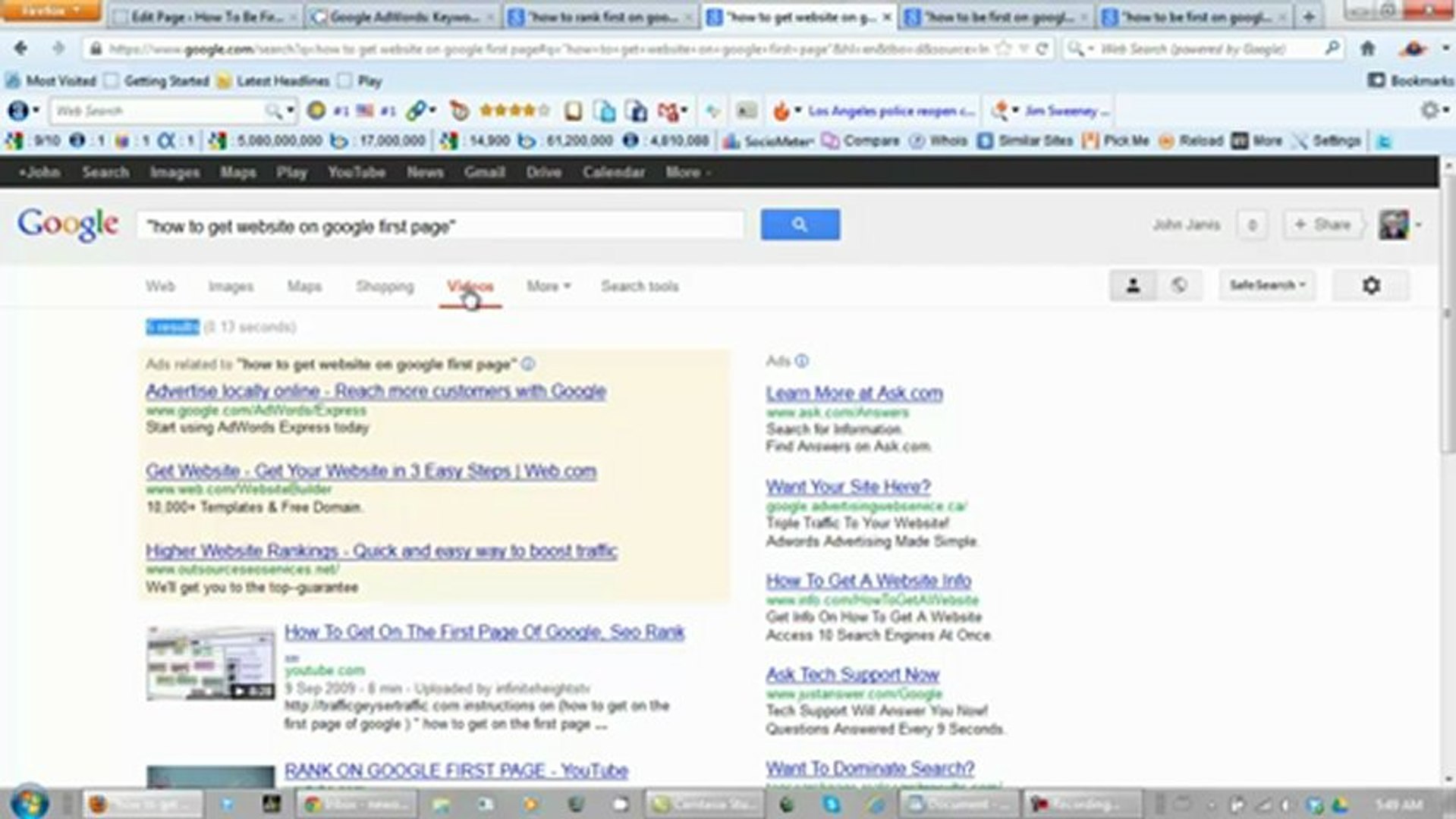Toggle personal results with the person icon

(x=1133, y=286)
